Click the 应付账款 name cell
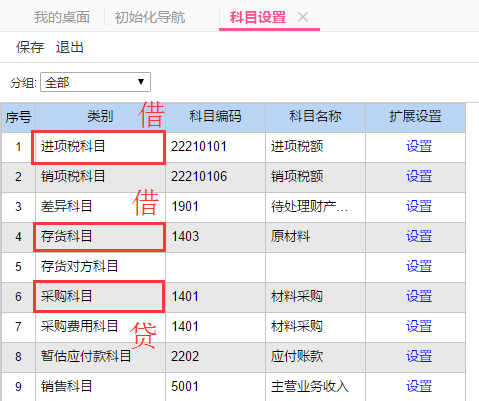This screenshot has width=479, height=401. (x=315, y=357)
